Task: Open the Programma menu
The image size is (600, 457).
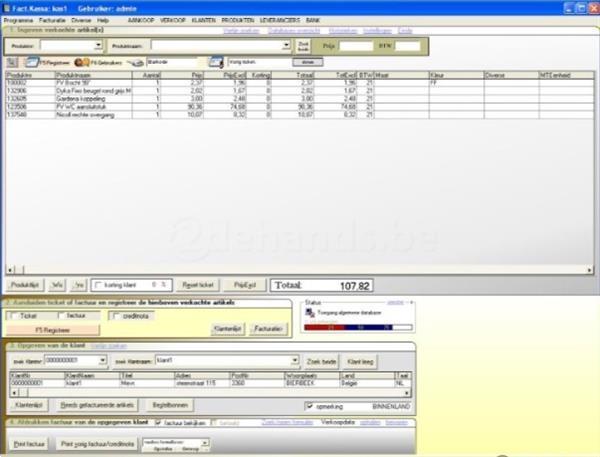Action: tap(18, 20)
